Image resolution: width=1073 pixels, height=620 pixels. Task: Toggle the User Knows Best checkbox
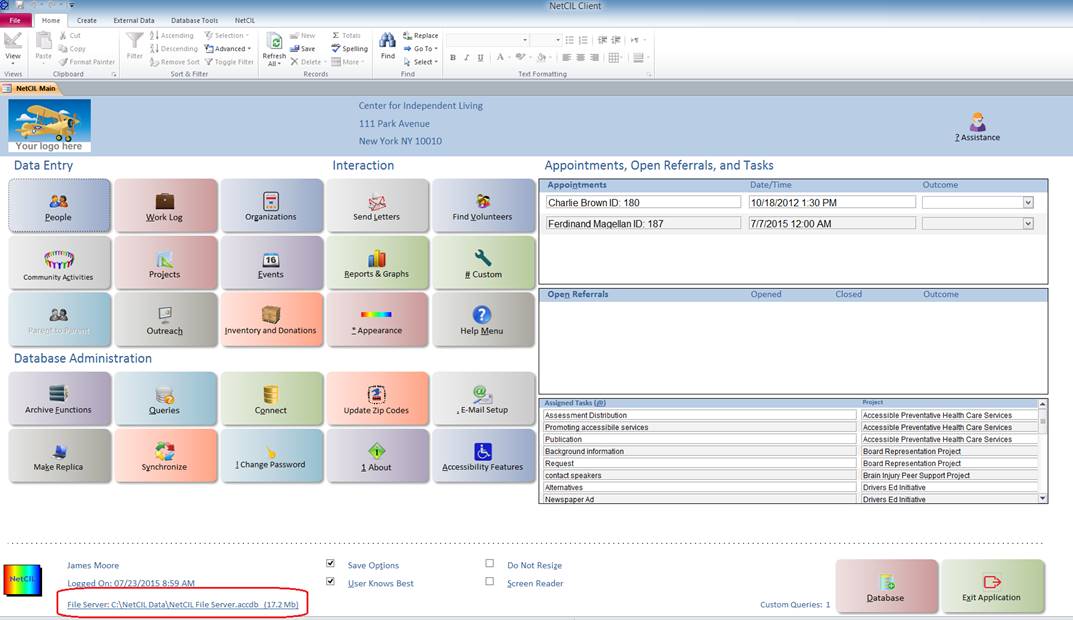[331, 581]
